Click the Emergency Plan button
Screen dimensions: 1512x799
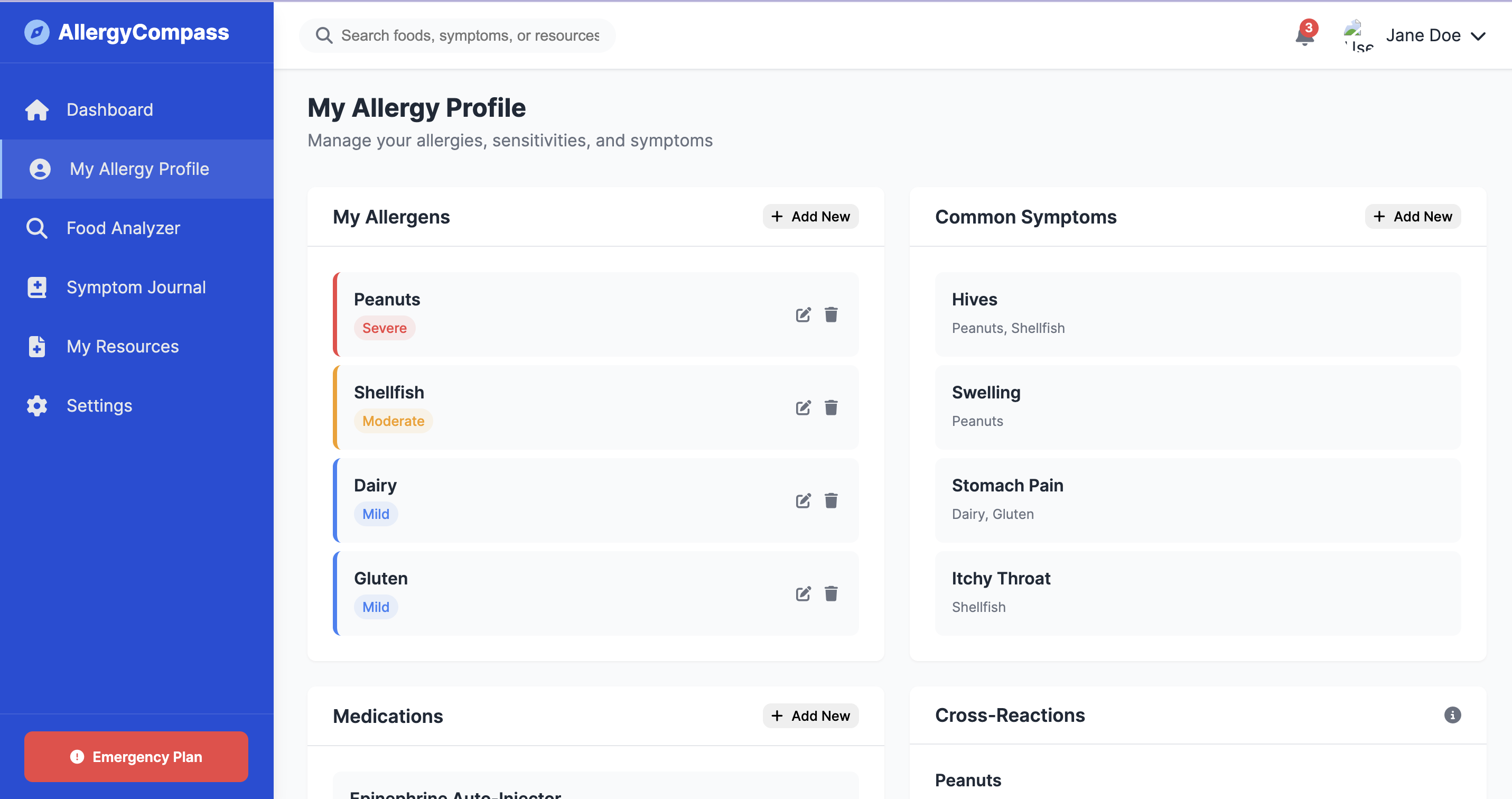[136, 756]
